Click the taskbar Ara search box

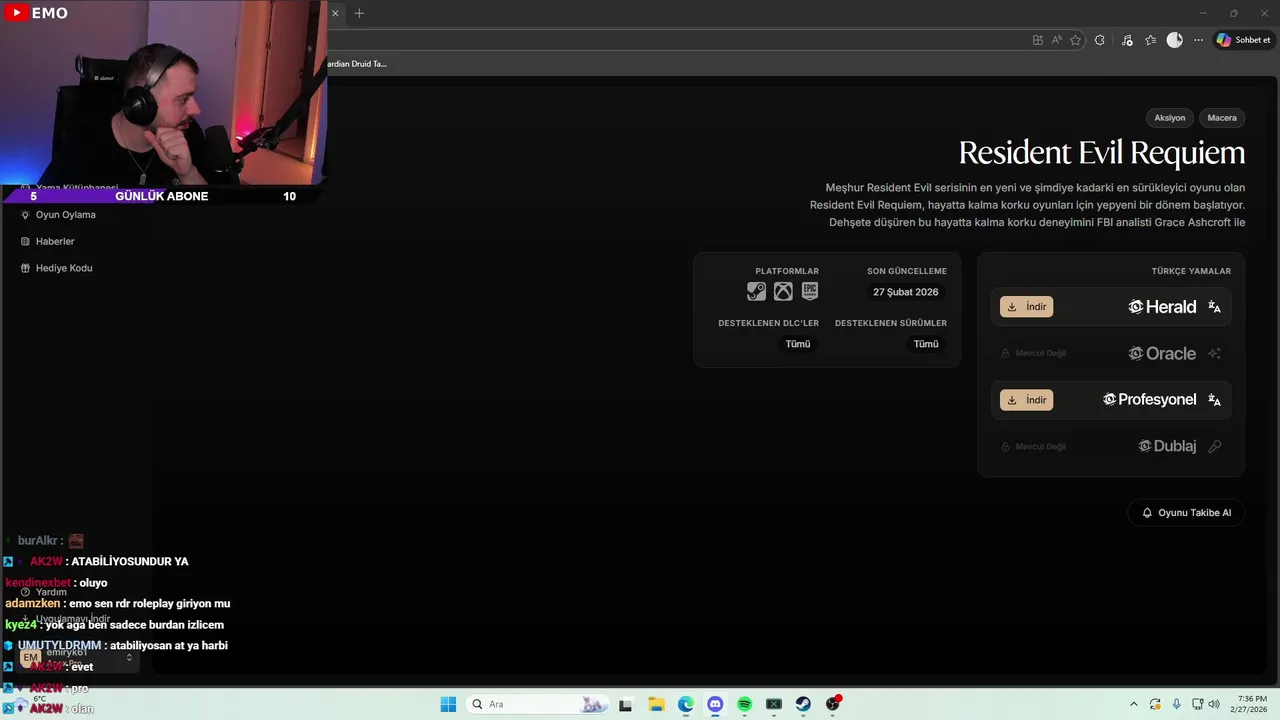(x=538, y=704)
